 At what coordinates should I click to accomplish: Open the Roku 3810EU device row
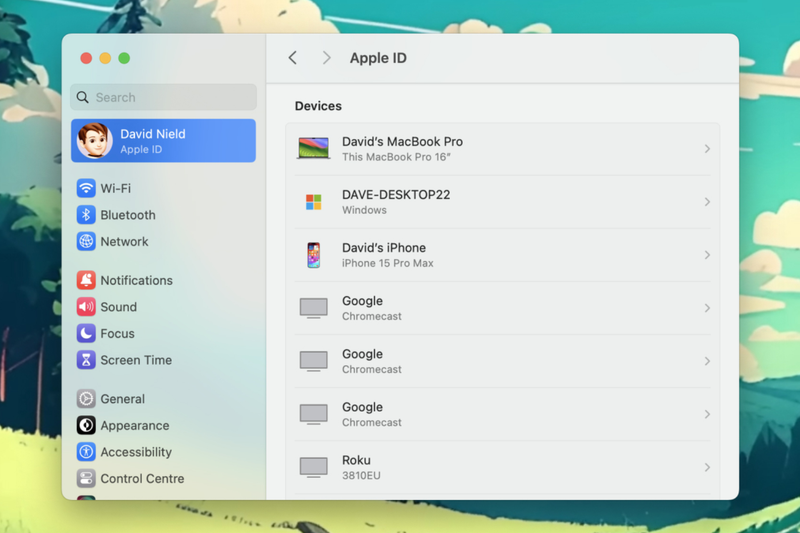click(x=502, y=467)
